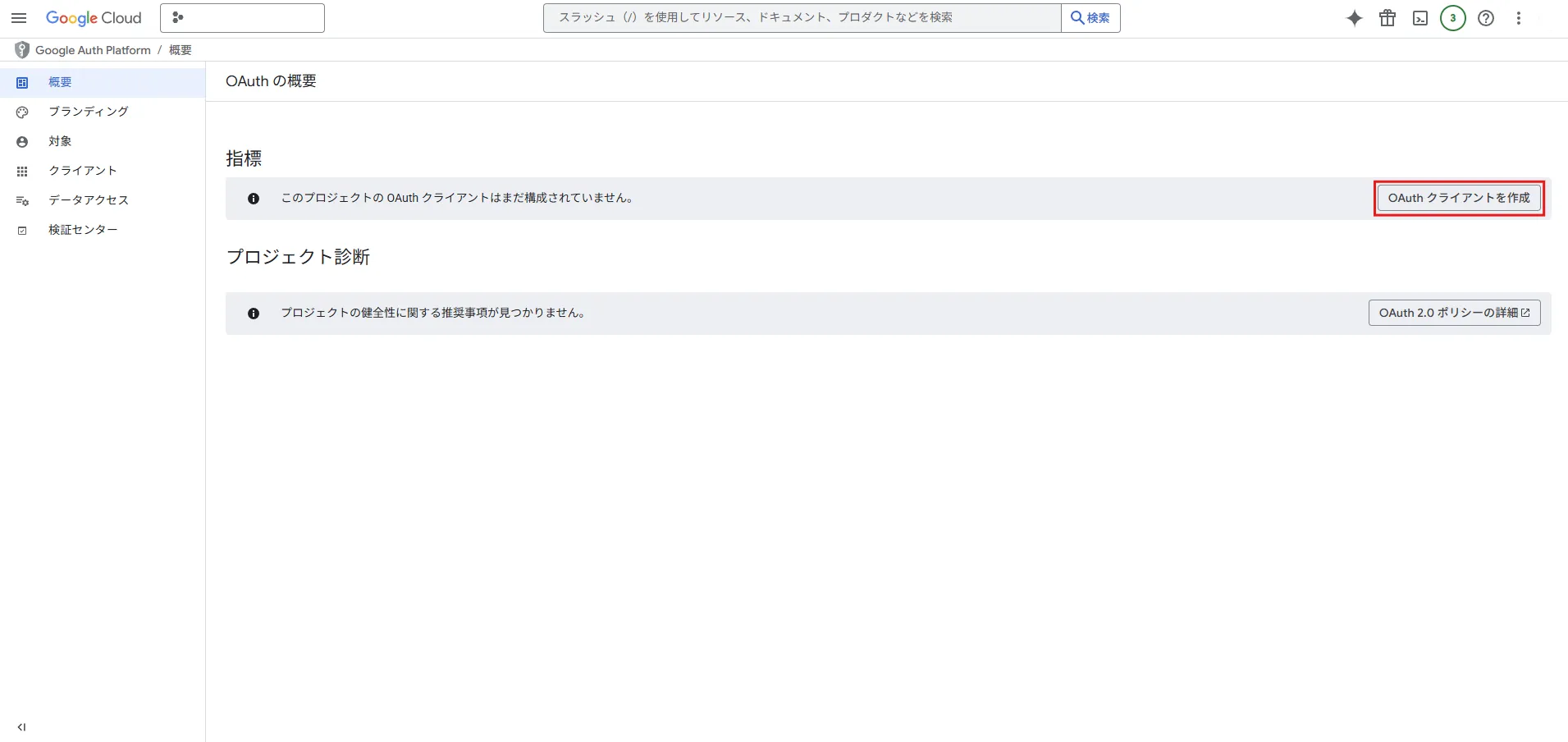Open 検証センター sidebar item
This screenshot has width=1568, height=742.
[103, 230]
